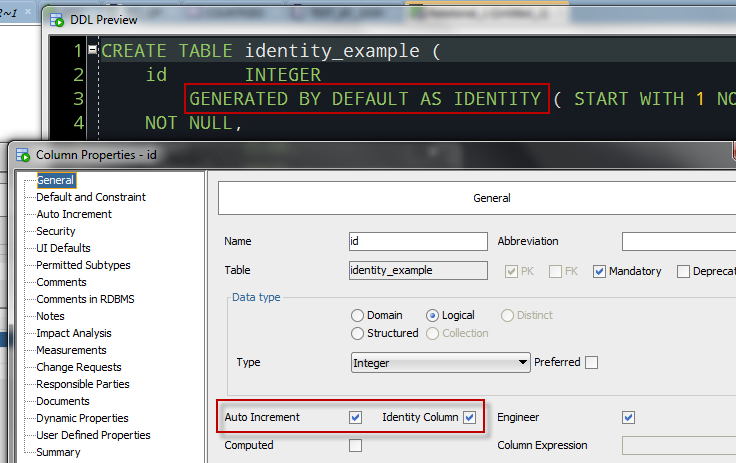Click the Column Properties window icon
The height and width of the screenshot is (463, 736).
coord(23,154)
